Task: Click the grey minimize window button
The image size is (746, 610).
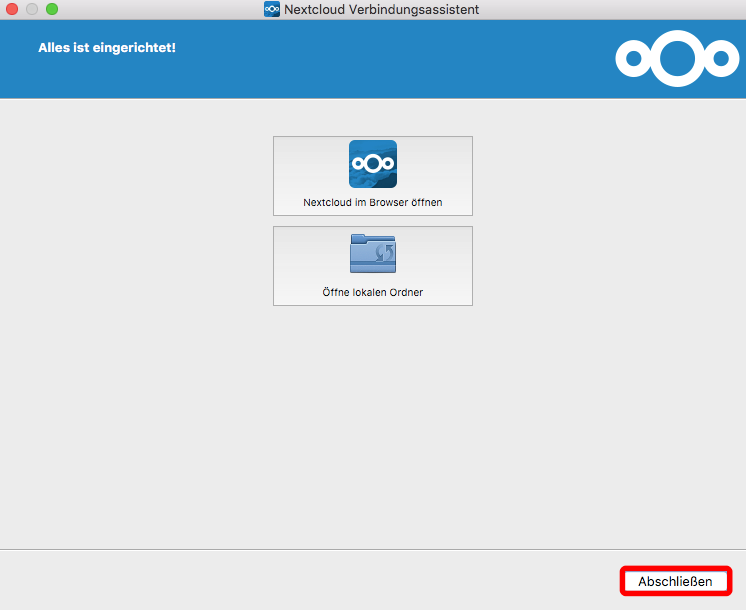Action: pyautogui.click(x=32, y=9)
